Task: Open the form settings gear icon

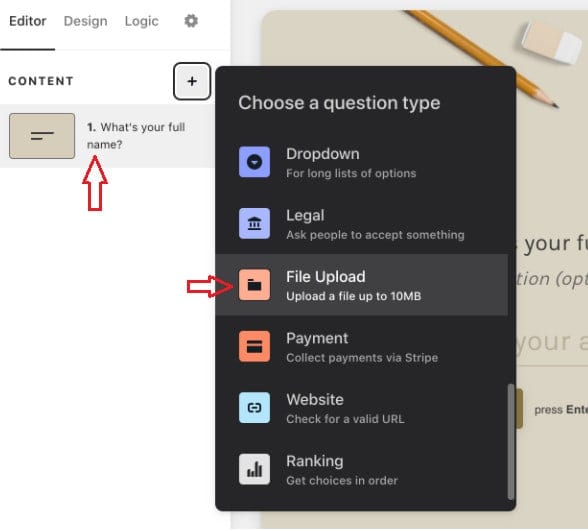Action: pos(191,21)
